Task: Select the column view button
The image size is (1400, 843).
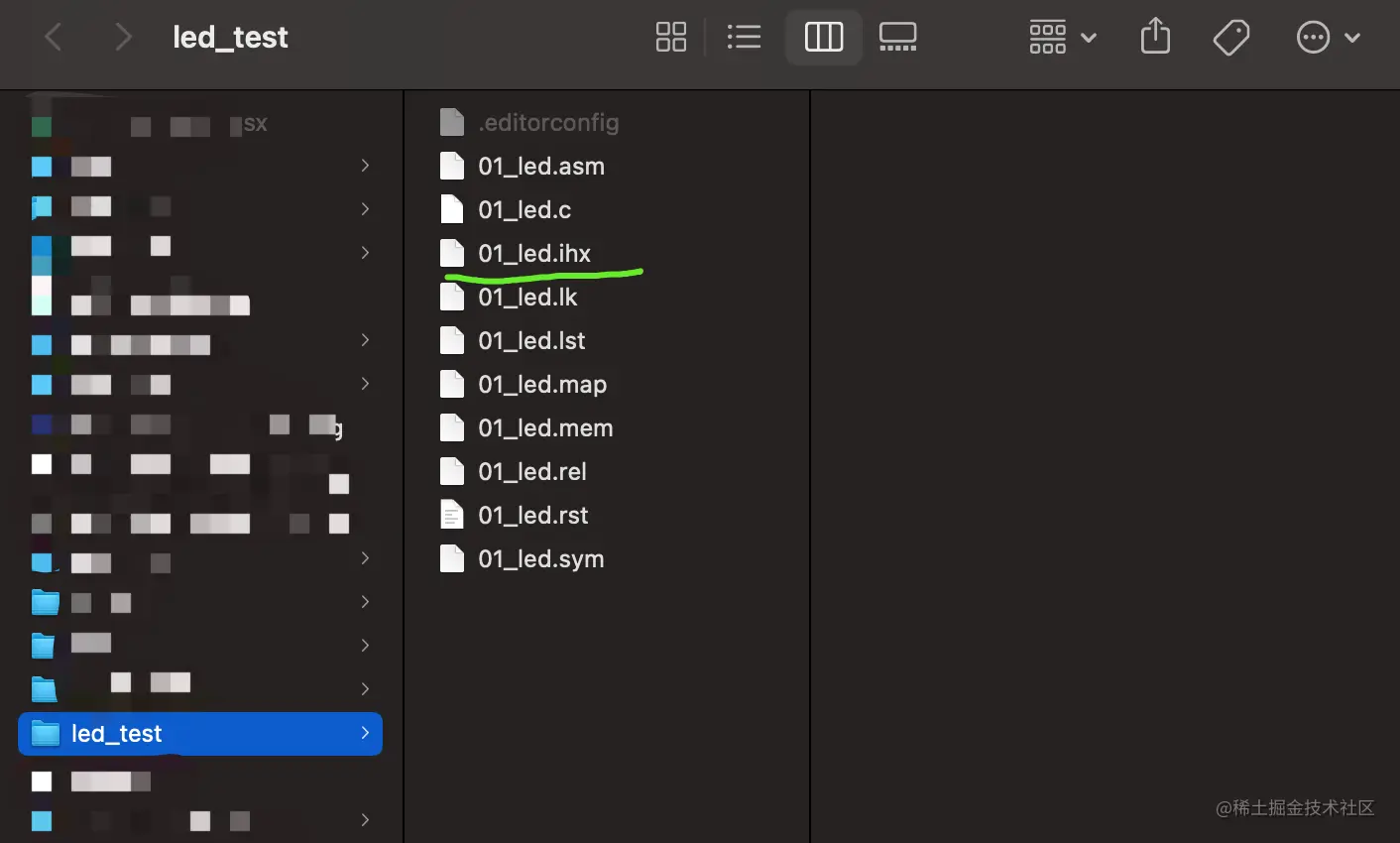Action: pyautogui.click(x=823, y=38)
